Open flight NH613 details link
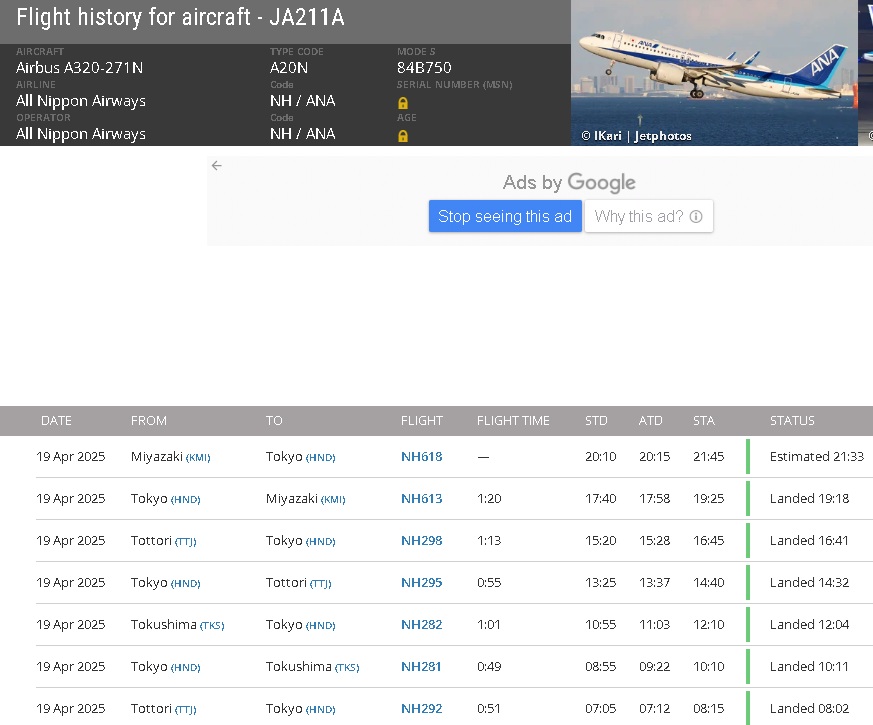 [421, 498]
